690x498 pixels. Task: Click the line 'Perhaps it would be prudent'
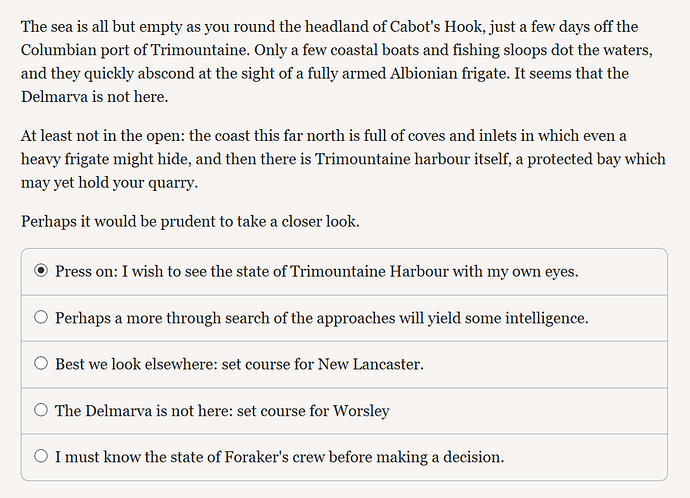click(190, 221)
